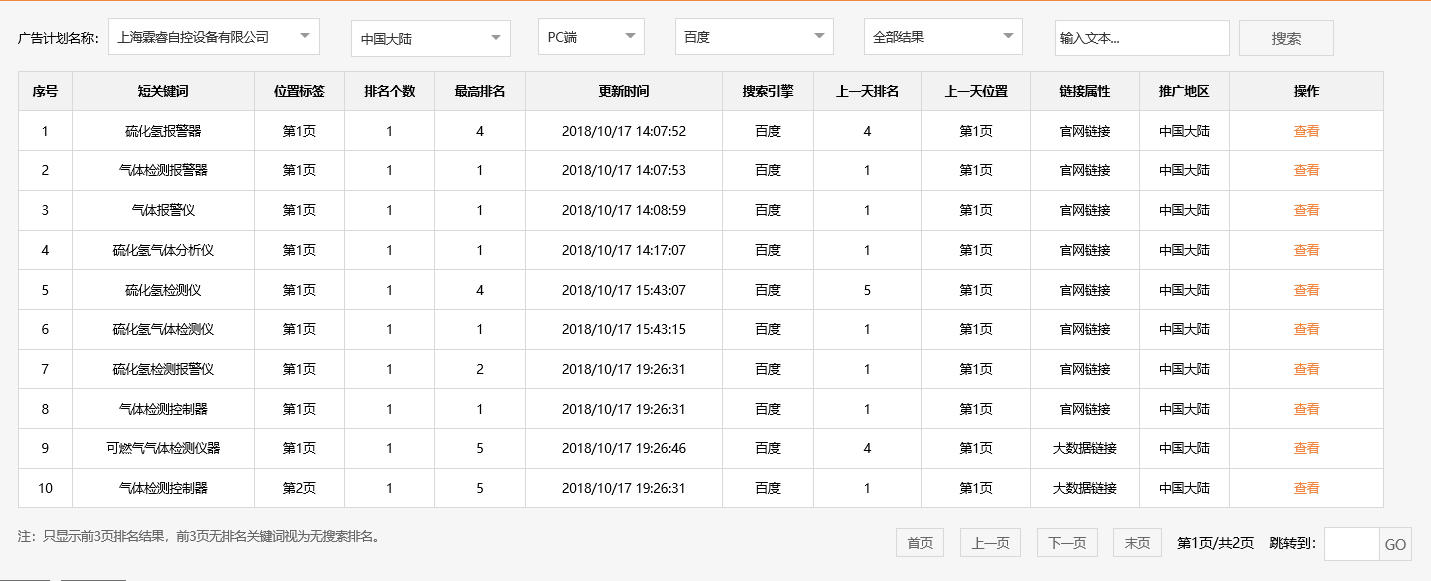The height and width of the screenshot is (581, 1431).
Task: Open the 百度 search engine dropdown
Action: pyautogui.click(x=753, y=36)
